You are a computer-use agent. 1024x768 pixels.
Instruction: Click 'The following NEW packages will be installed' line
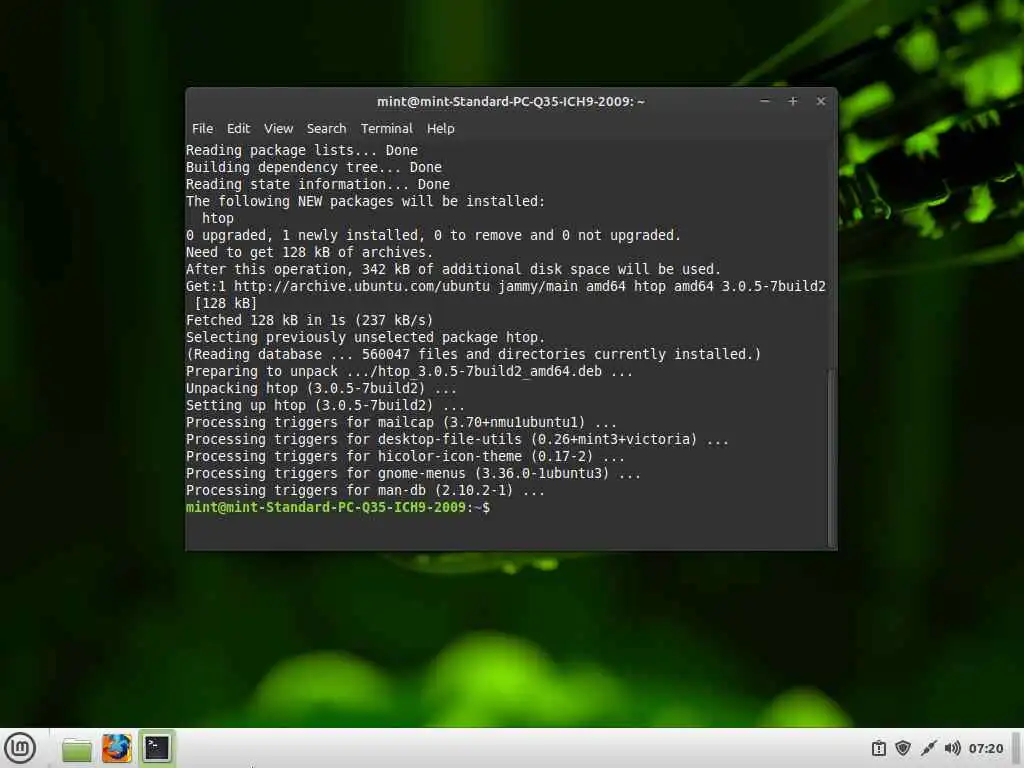pyautogui.click(x=365, y=201)
